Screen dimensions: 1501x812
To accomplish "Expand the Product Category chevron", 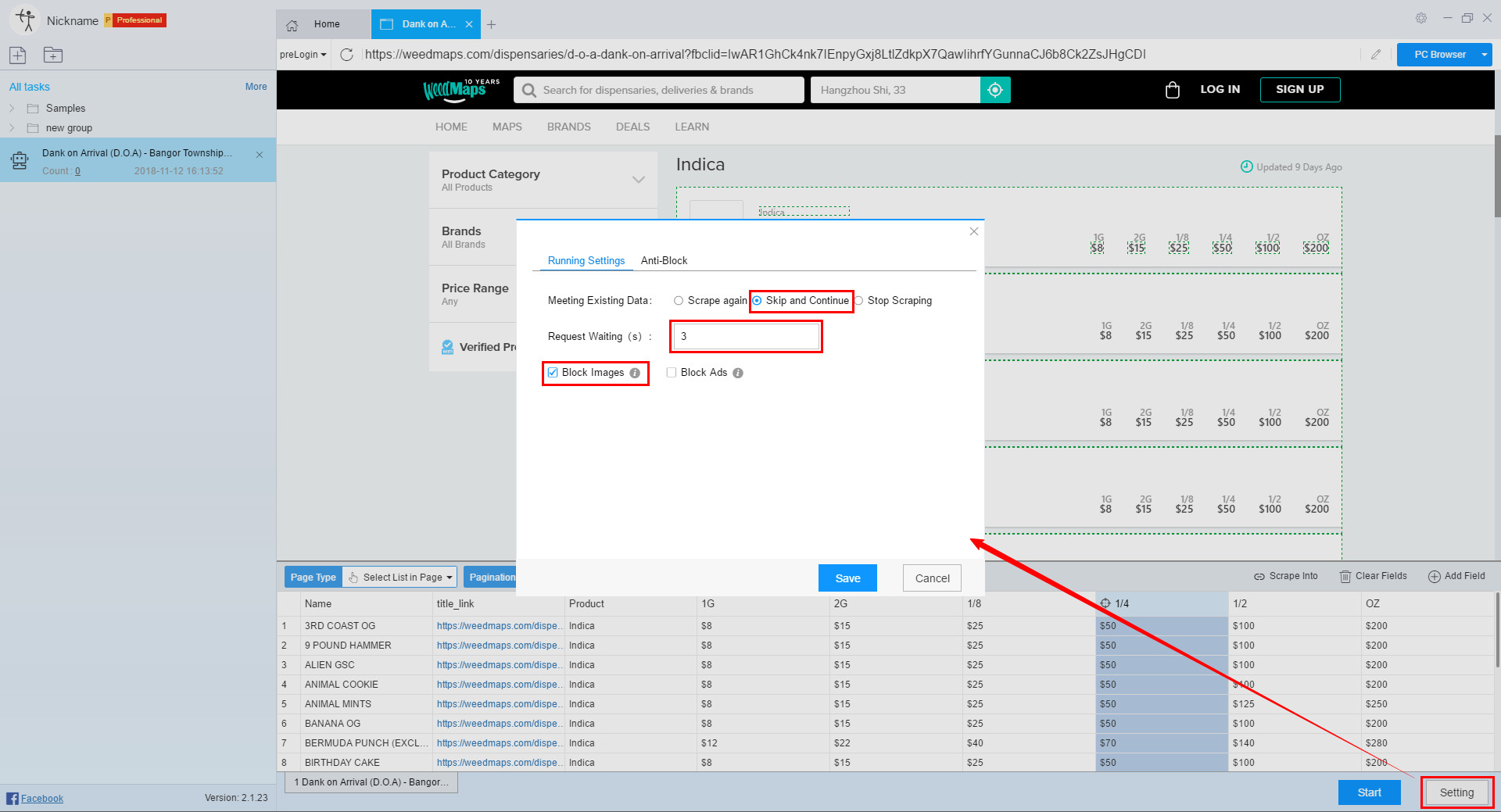I will (639, 180).
